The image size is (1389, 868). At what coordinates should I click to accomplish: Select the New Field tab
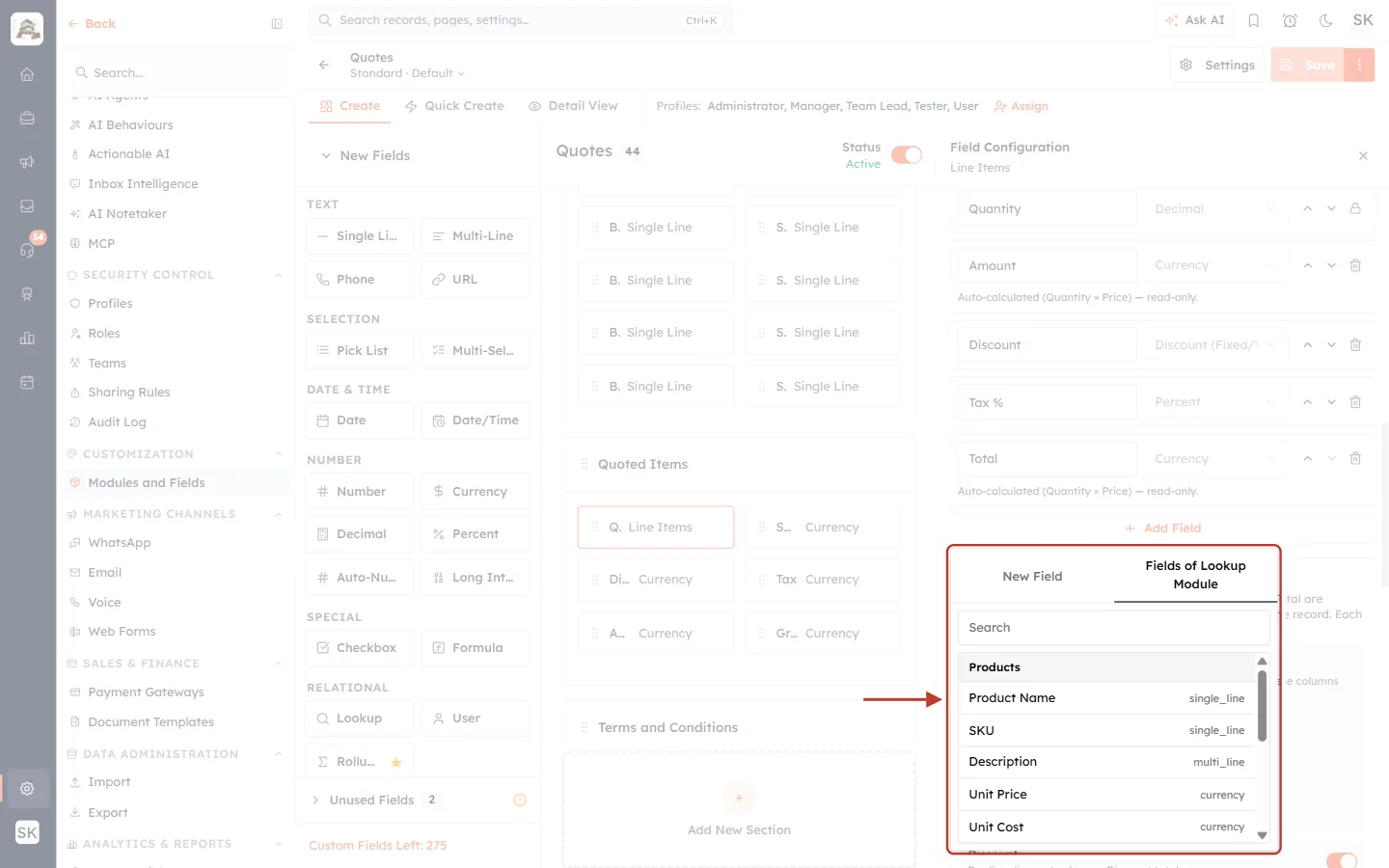coord(1032,576)
